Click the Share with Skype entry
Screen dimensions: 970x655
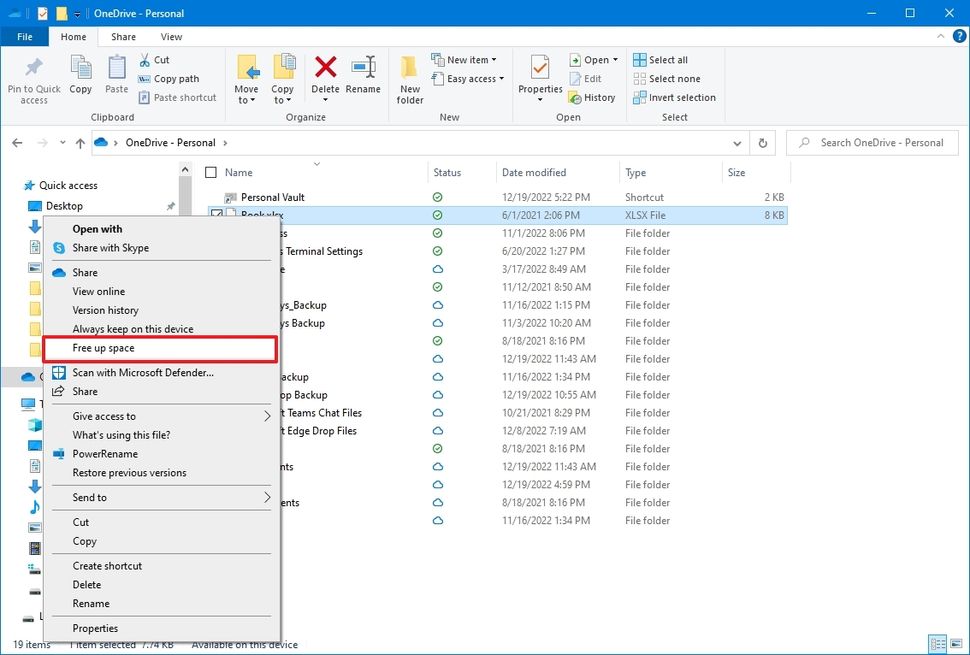(110, 248)
